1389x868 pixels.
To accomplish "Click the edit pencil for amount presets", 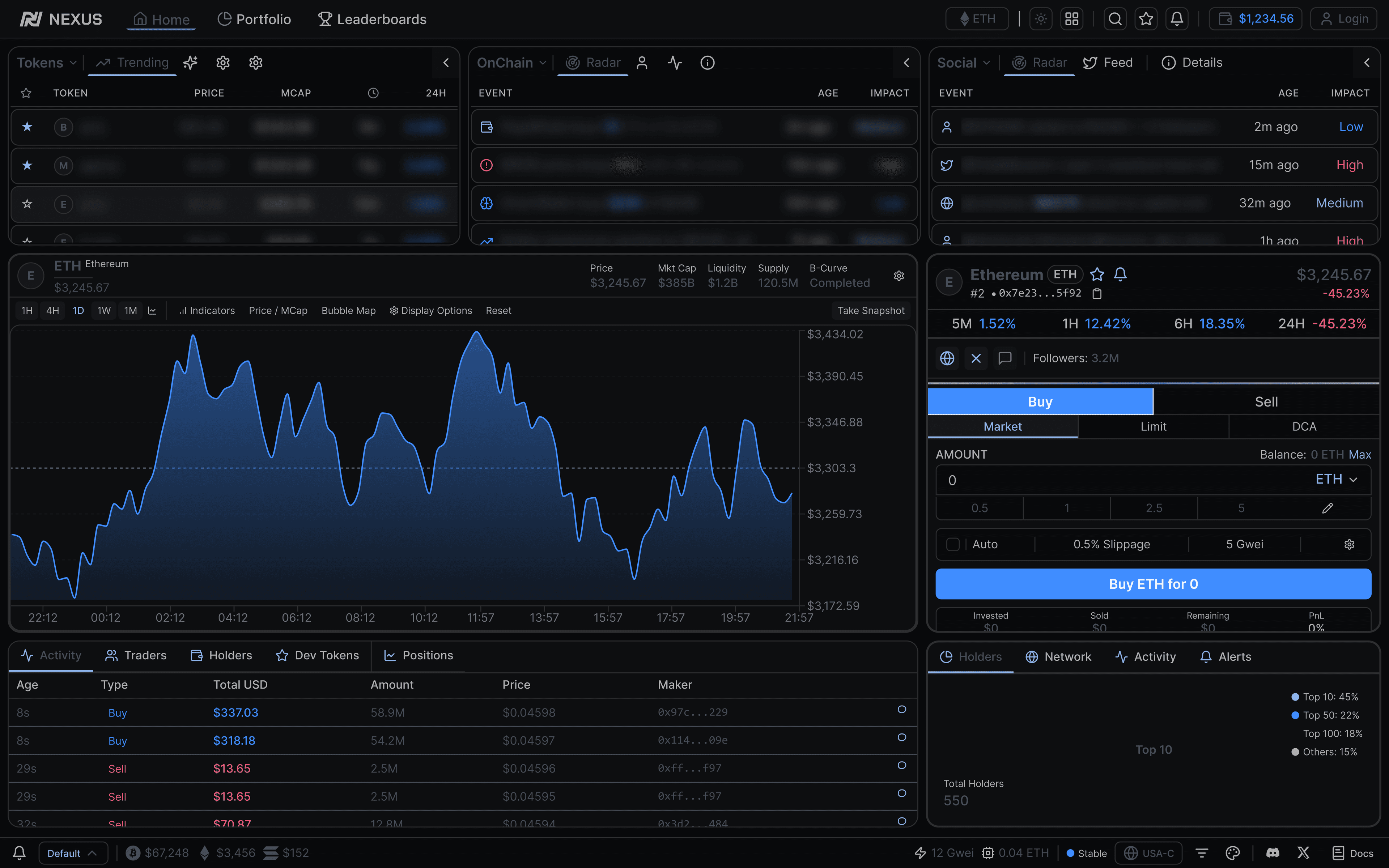I will pos(1327,508).
